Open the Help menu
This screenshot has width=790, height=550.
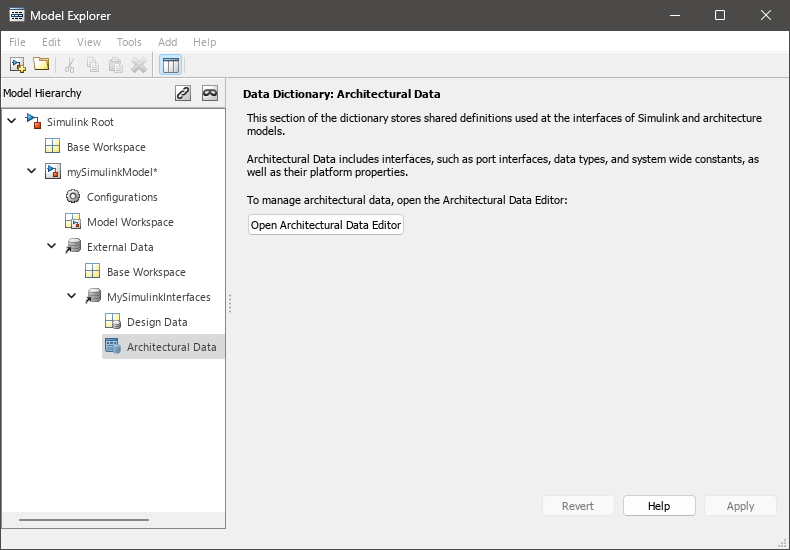[x=205, y=42]
